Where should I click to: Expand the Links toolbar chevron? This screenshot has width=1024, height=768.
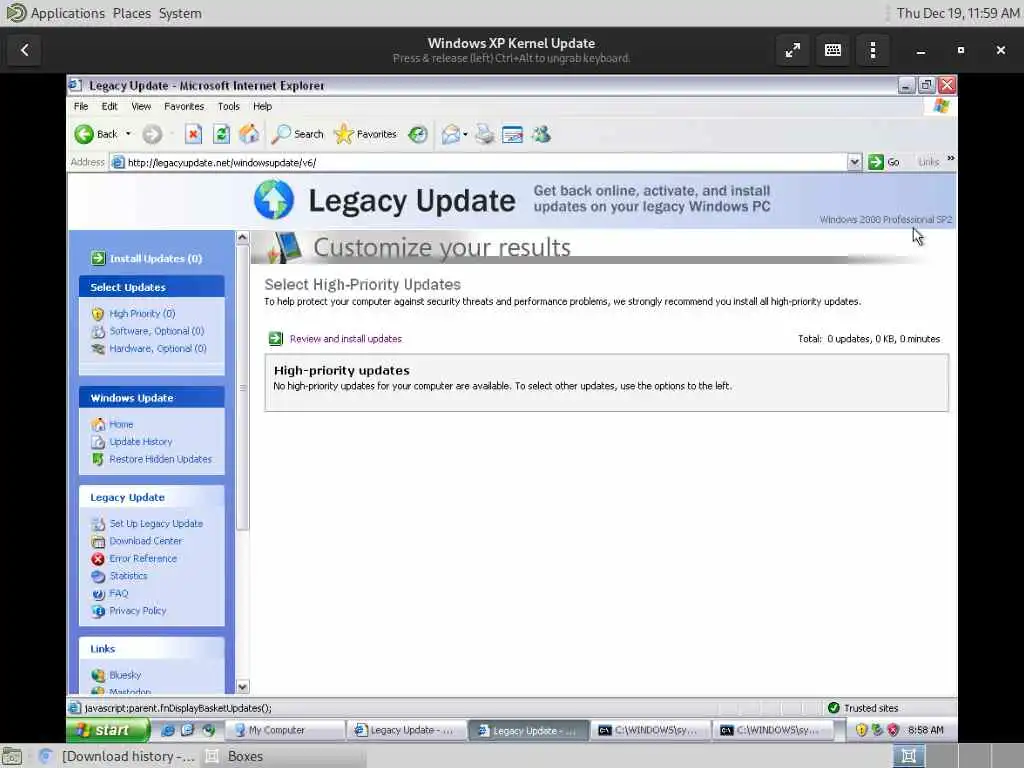pyautogui.click(x=951, y=159)
